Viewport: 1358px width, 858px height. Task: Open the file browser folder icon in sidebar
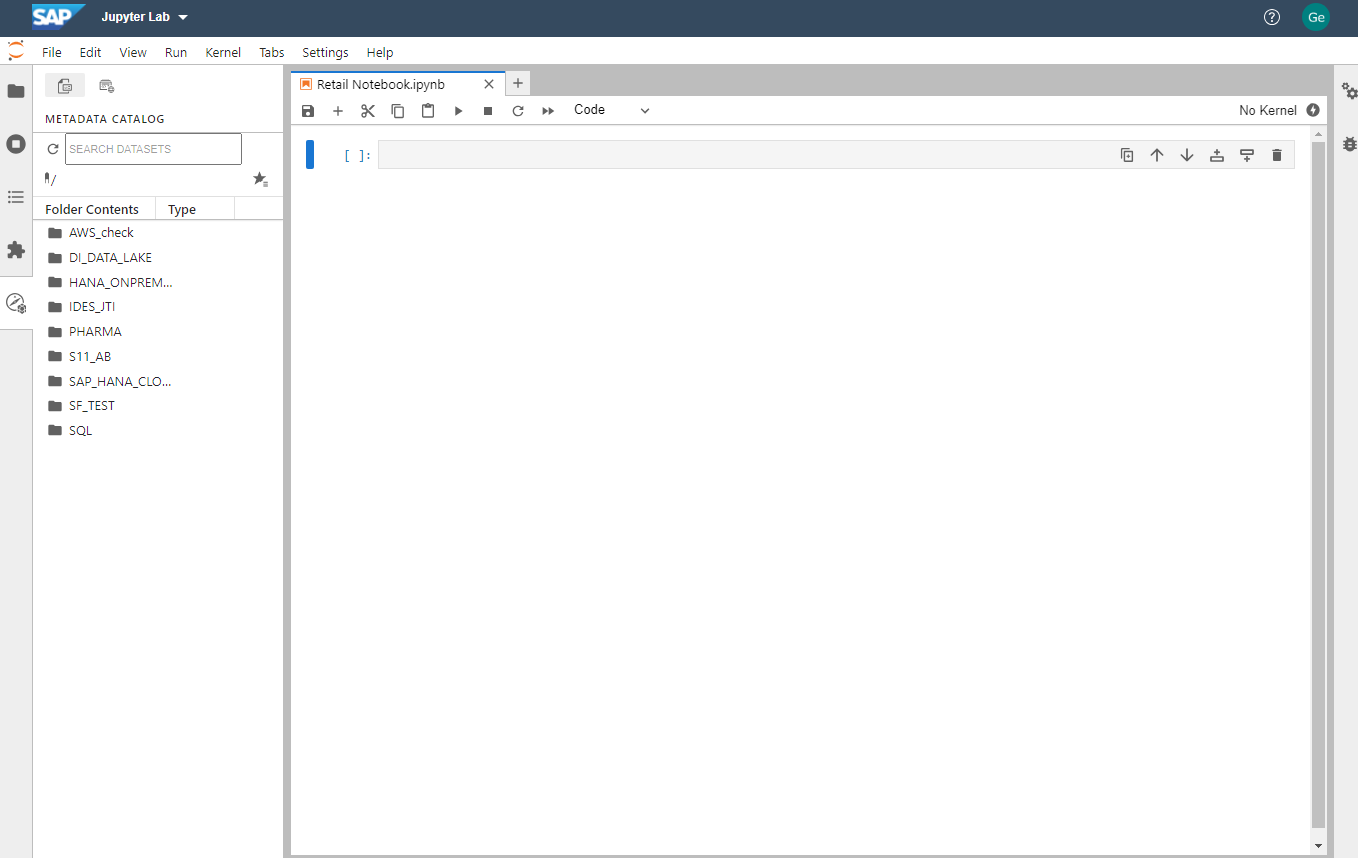16,91
